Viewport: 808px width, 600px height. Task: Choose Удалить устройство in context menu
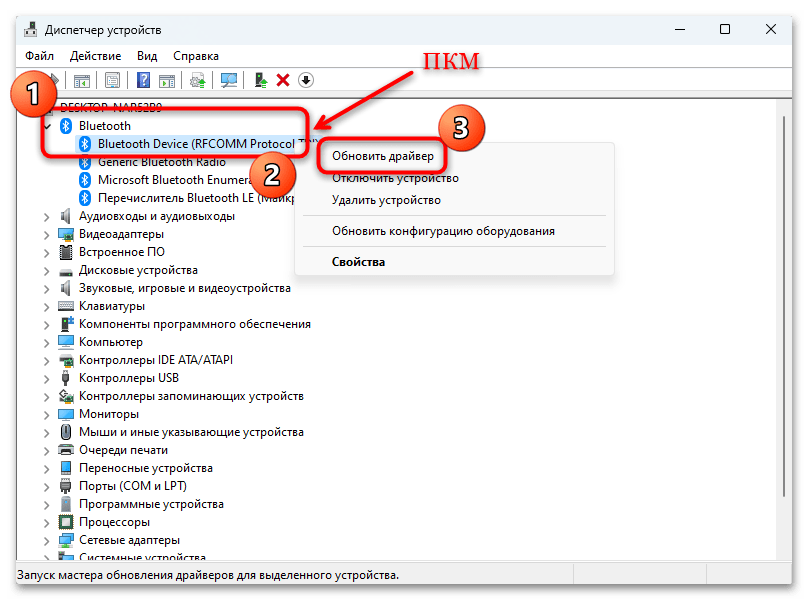(386, 201)
